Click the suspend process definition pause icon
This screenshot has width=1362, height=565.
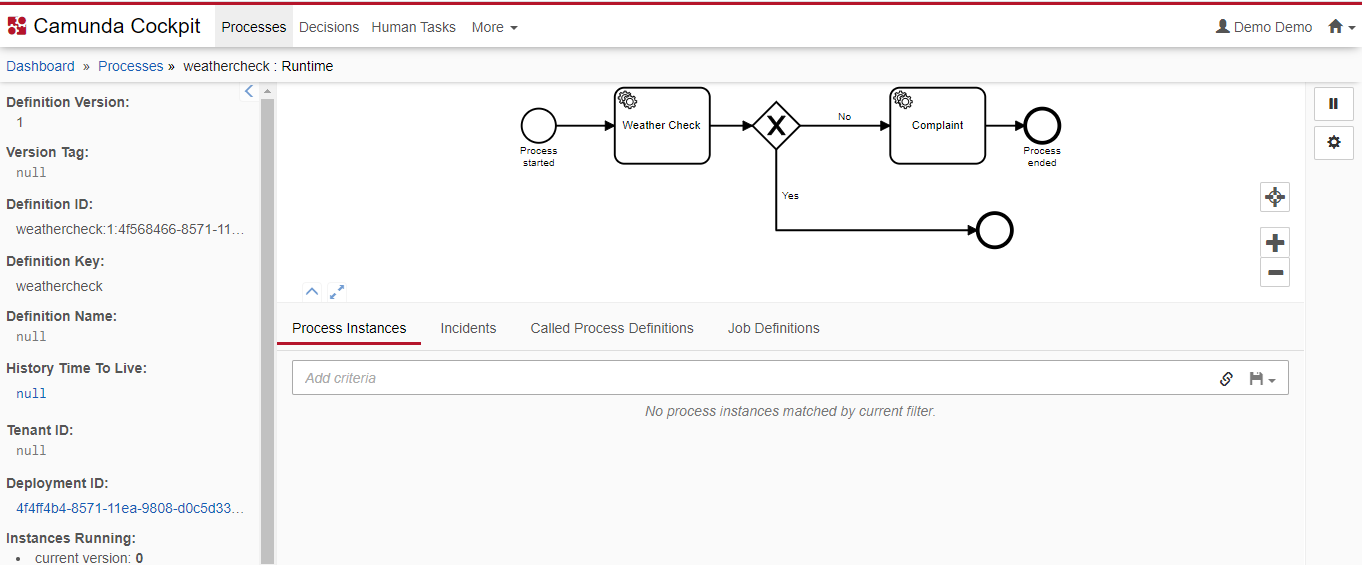tap(1333, 103)
